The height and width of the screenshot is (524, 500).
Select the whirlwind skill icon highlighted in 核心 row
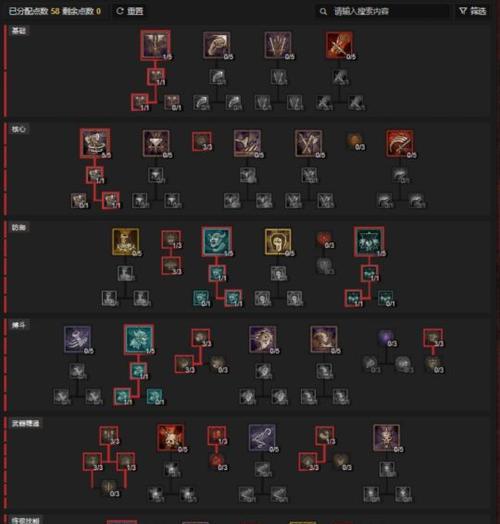95,143
